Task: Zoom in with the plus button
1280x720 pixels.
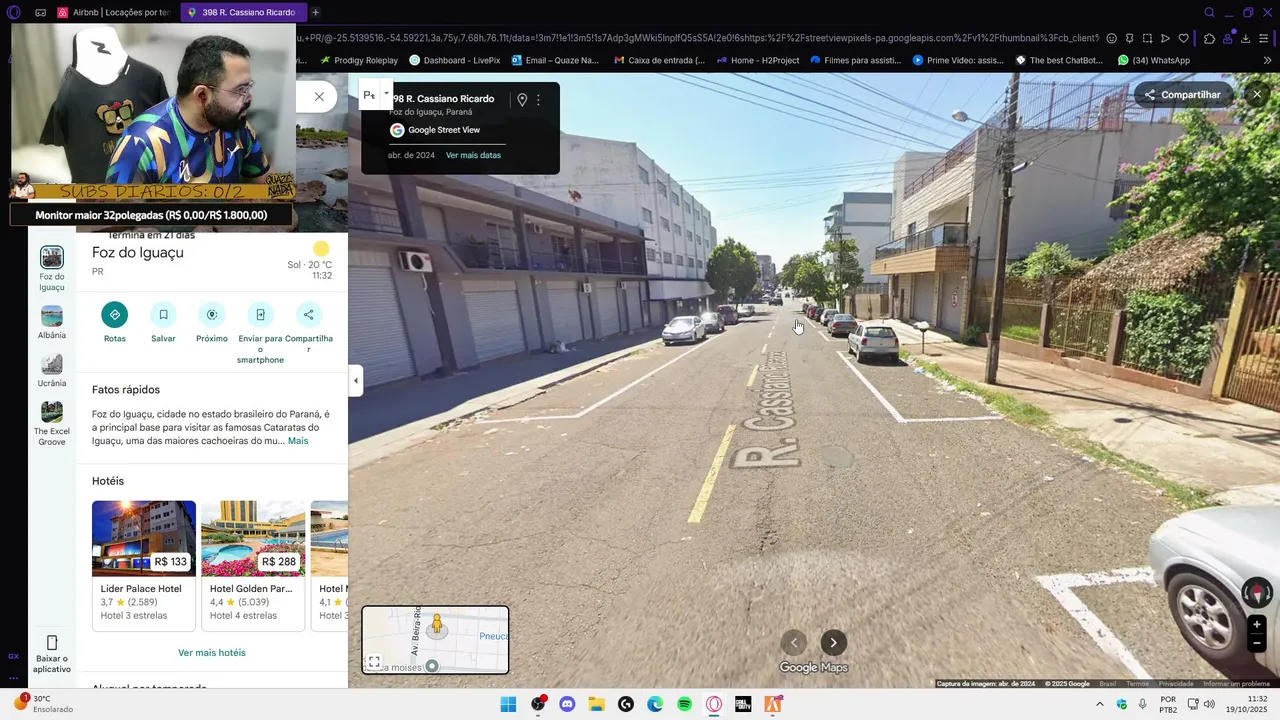Action: 1257,625
